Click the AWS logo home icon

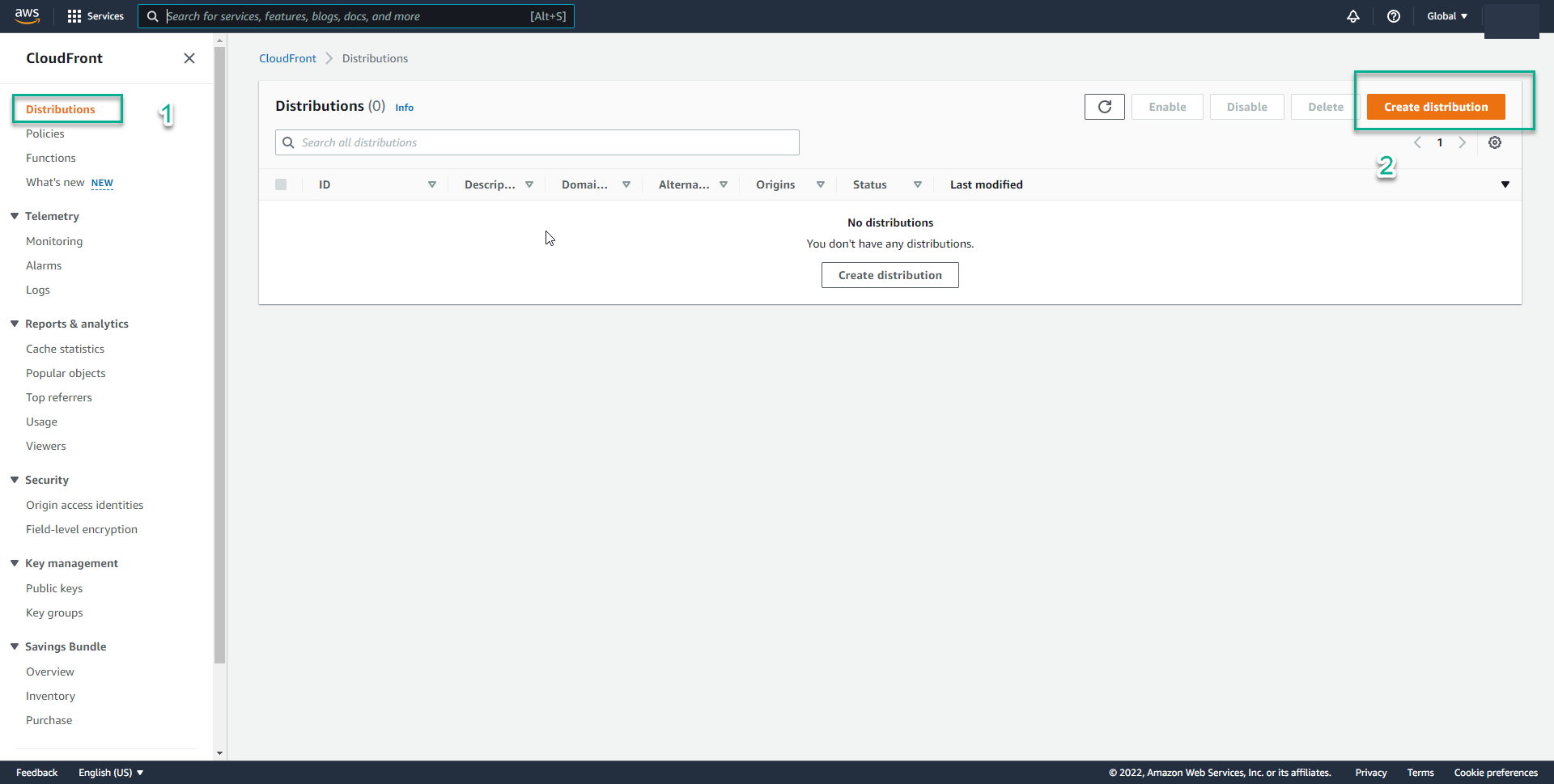[x=27, y=15]
